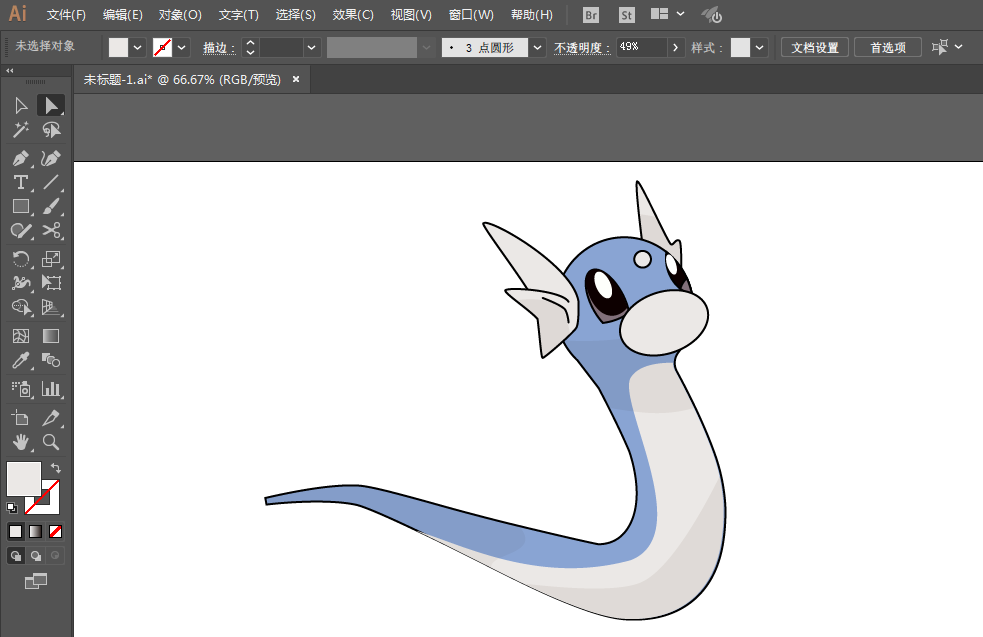Expand the stroke weight dropdown

pyautogui.click(x=312, y=48)
